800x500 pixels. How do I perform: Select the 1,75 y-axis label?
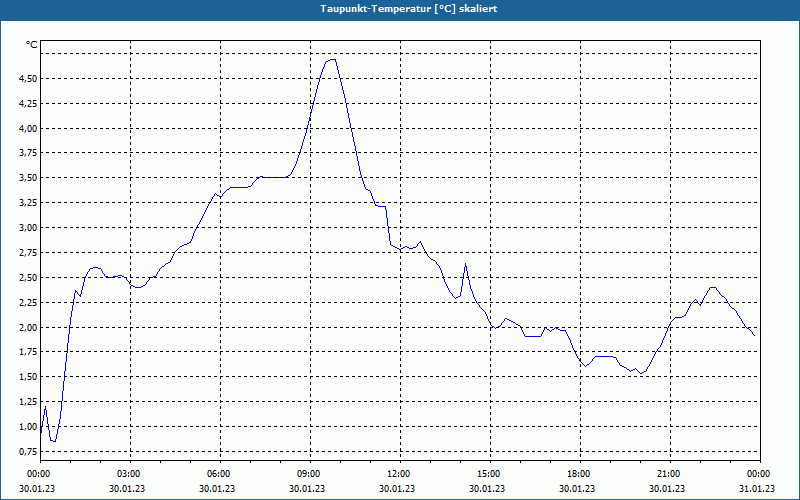click(29, 352)
